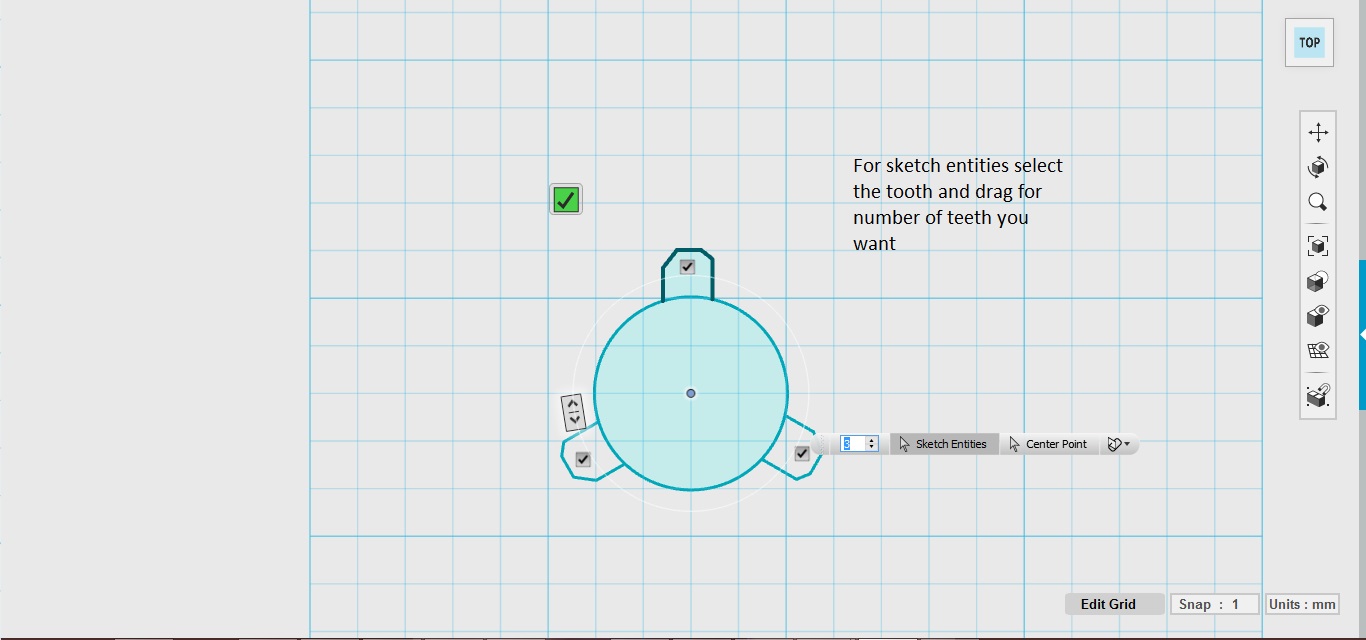Confirm with the green checkmark
This screenshot has height=640, width=1366.
click(565, 199)
